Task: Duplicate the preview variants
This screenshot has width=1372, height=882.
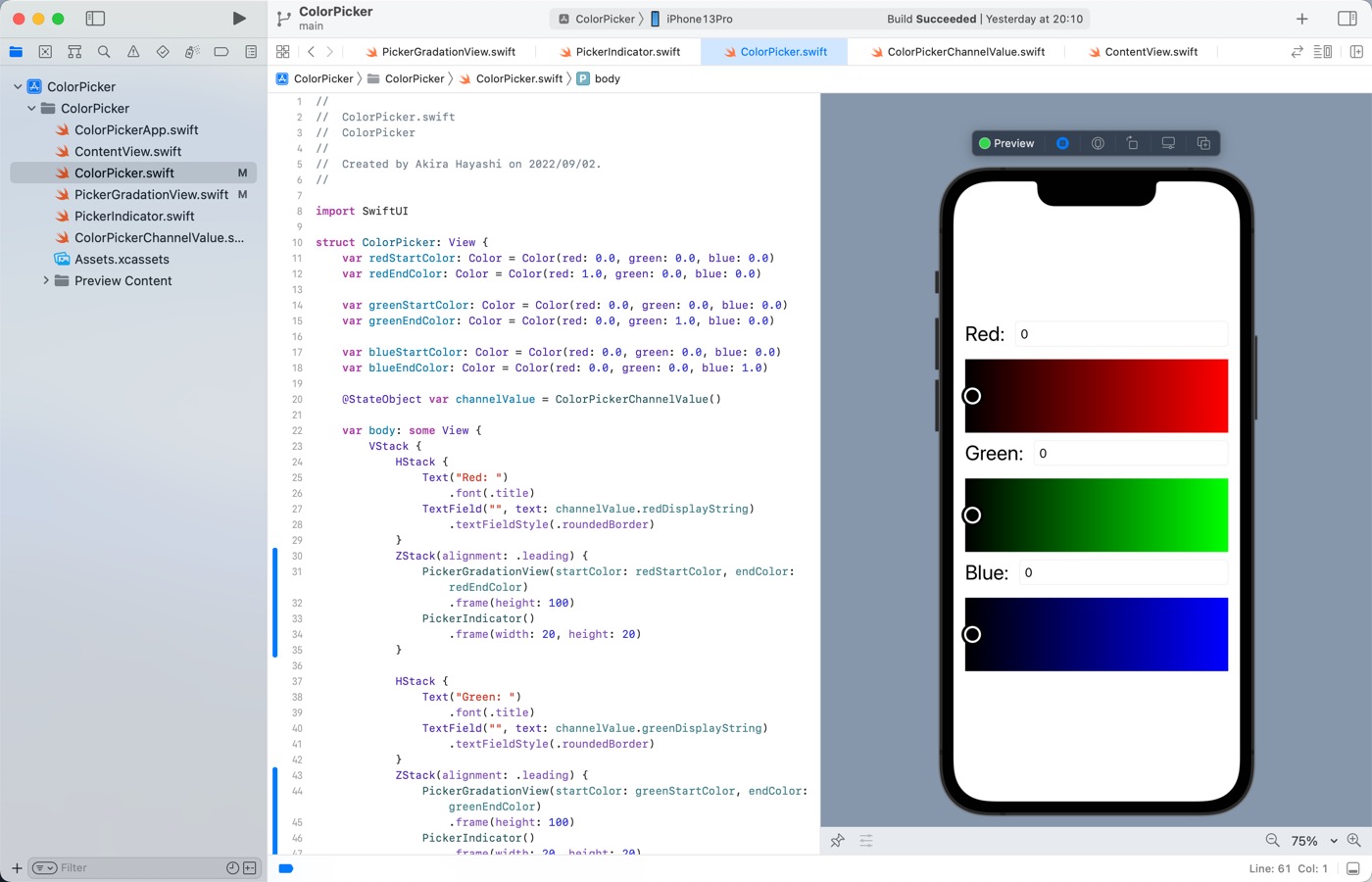Action: 1203,143
